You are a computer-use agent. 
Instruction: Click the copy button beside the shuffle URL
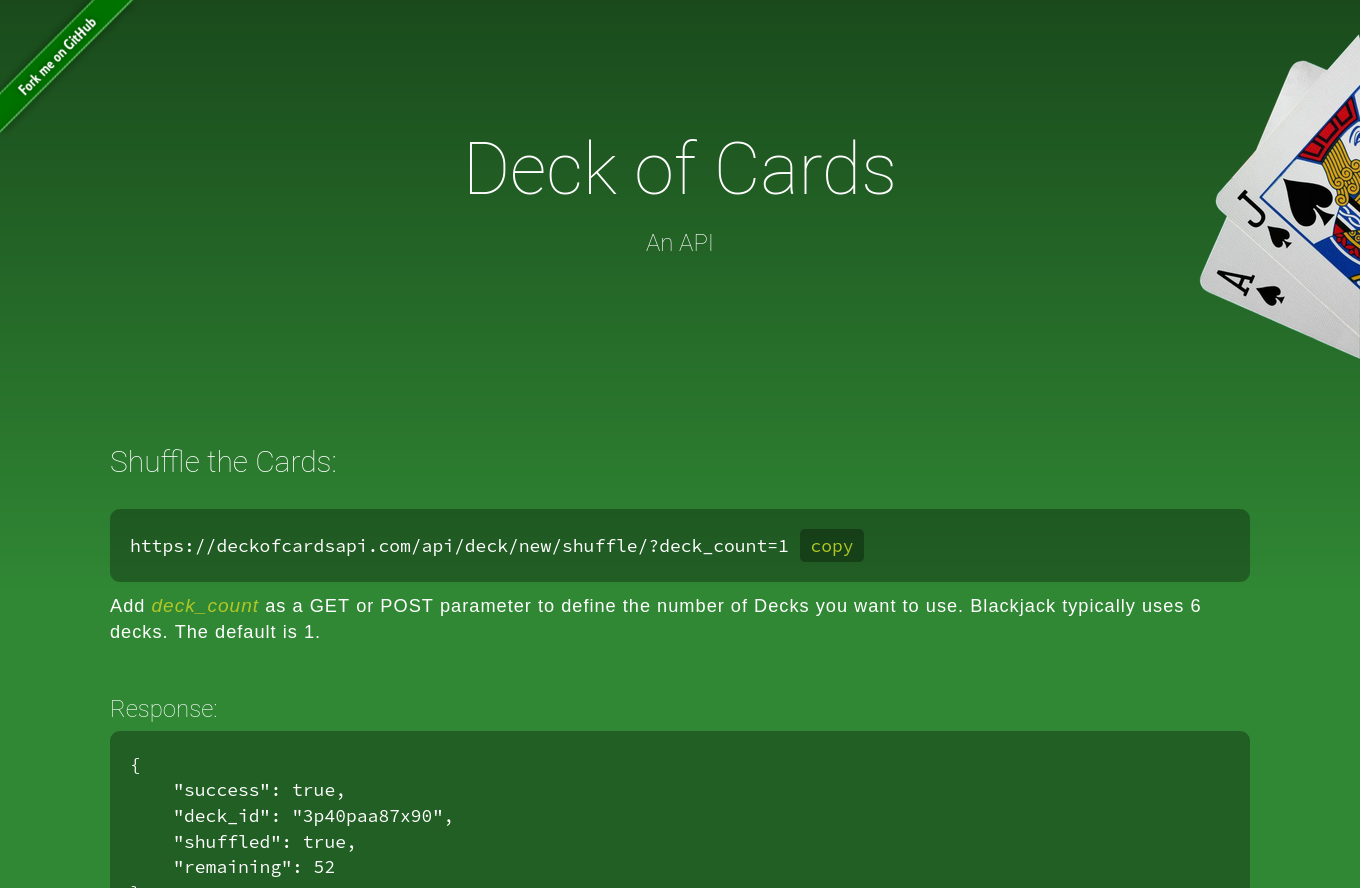832,546
